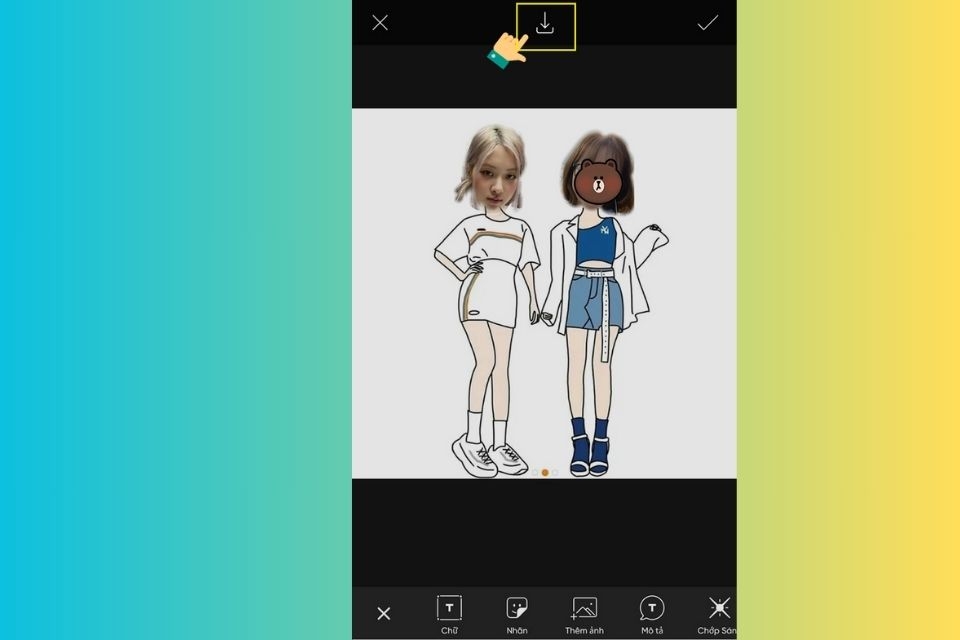Open the Chữ text tool
Image resolution: width=960 pixels, height=640 pixels.
(449, 614)
